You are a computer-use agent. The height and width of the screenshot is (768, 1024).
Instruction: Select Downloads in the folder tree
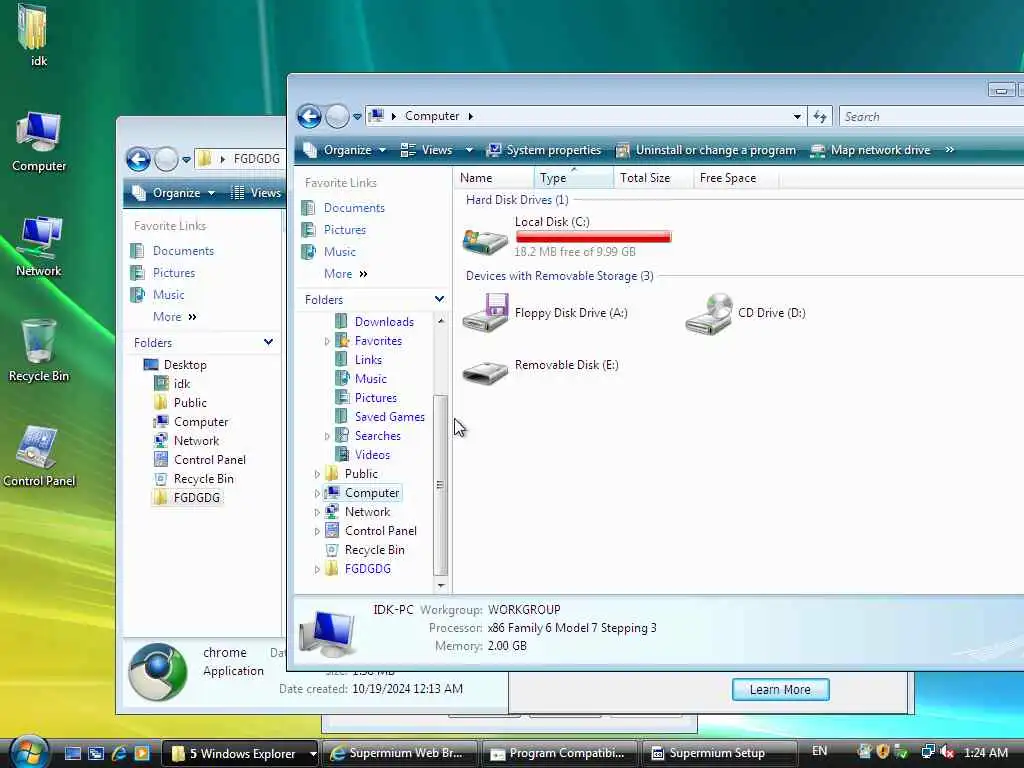[384, 321]
